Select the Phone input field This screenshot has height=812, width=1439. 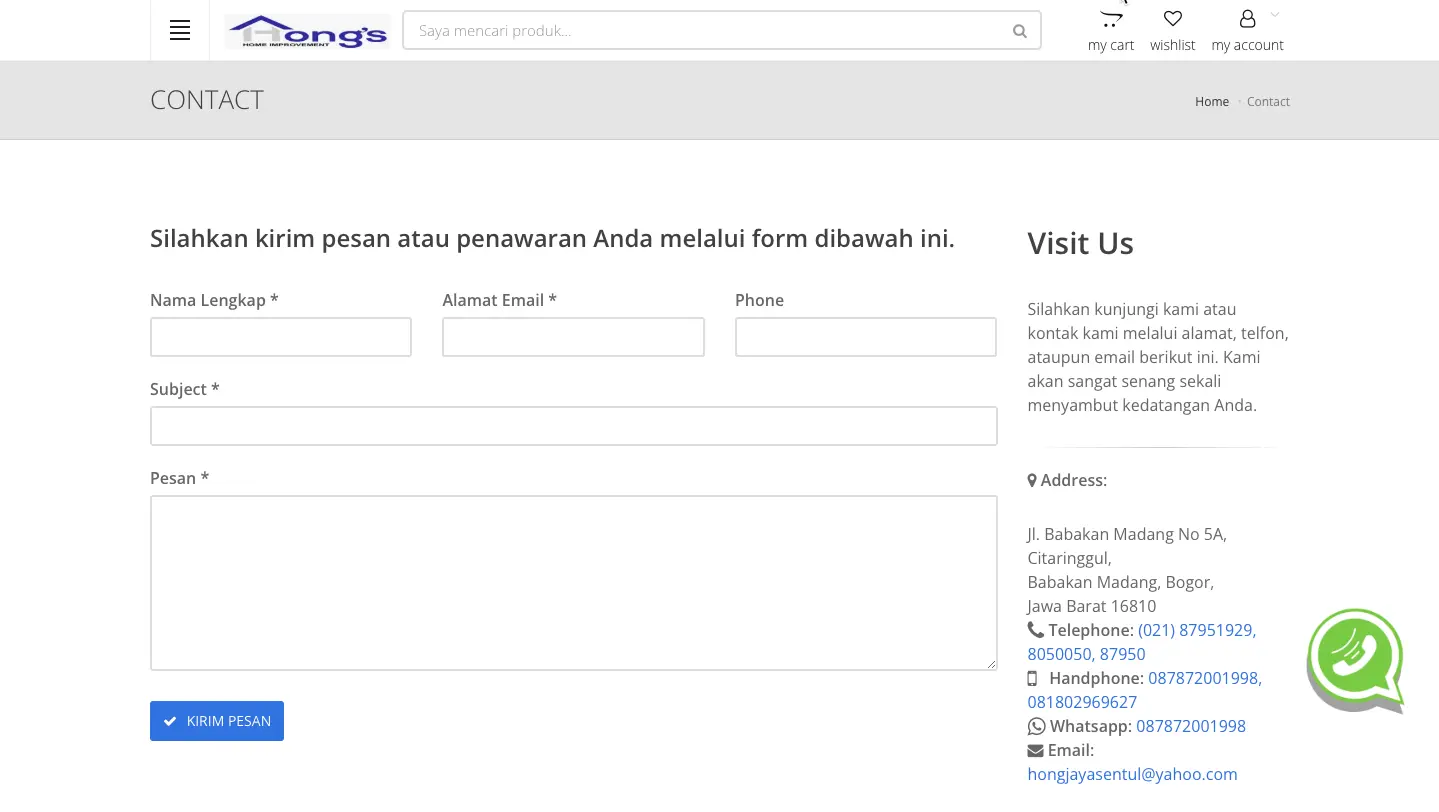(865, 337)
